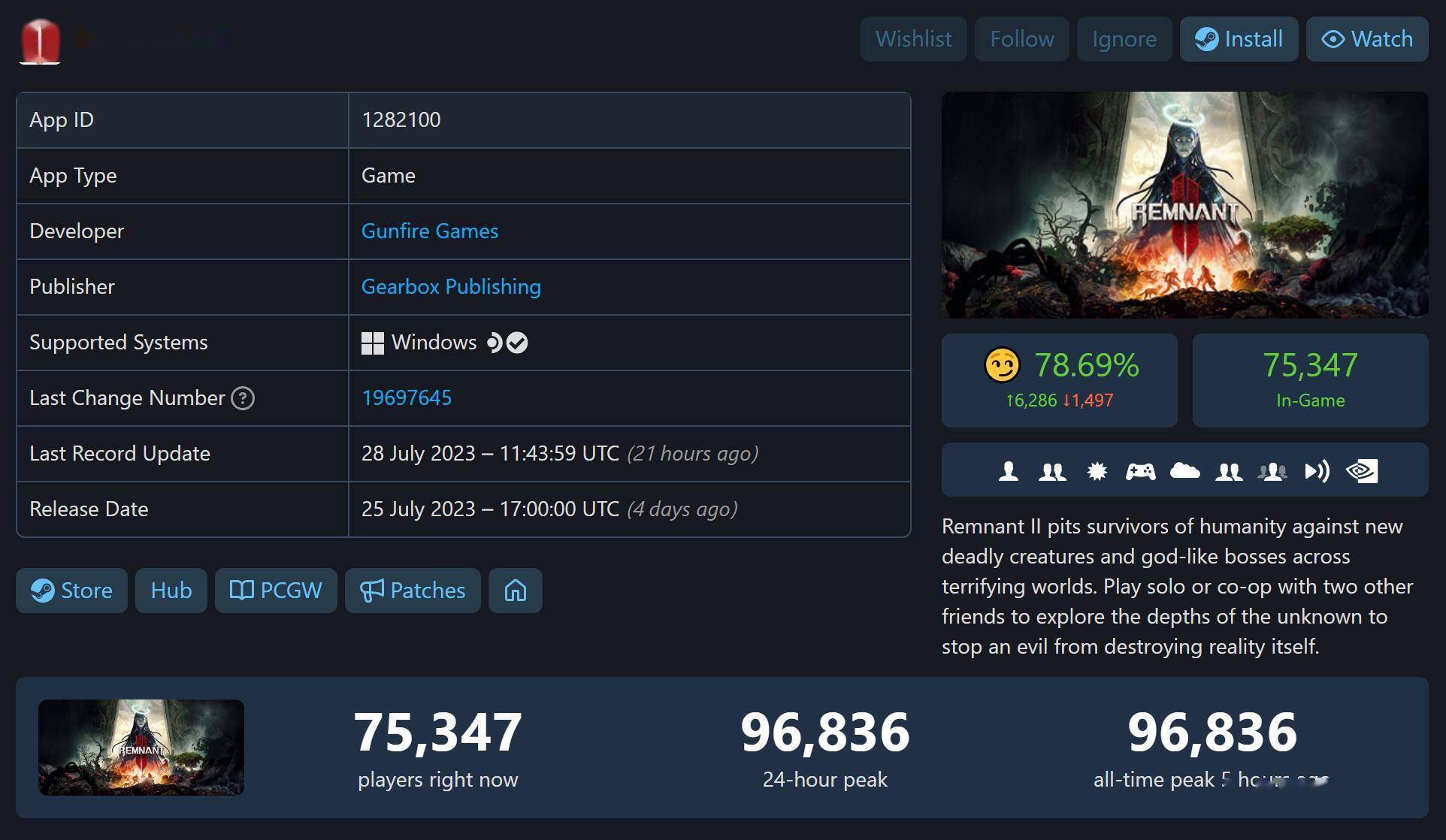
Task: Click the (4 days ago) relative time
Action: coord(682,509)
